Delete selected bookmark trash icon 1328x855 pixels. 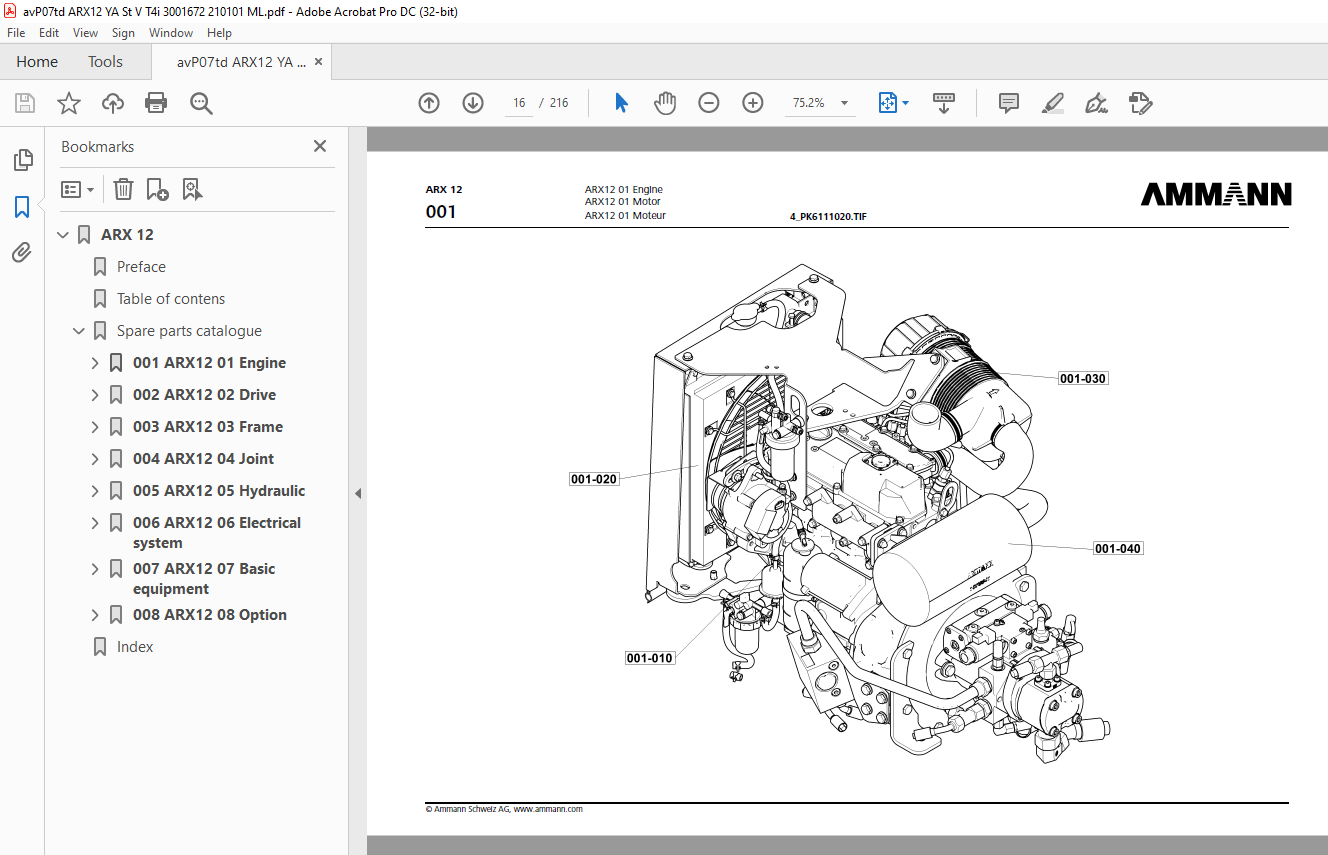coord(123,189)
